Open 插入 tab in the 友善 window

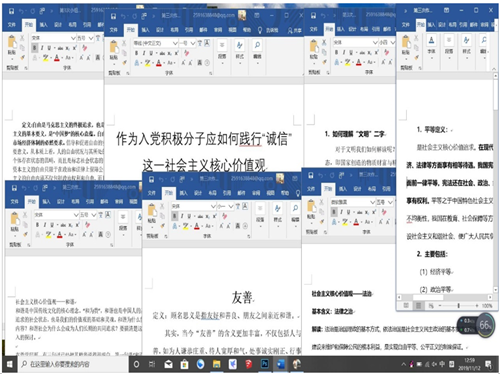[x=184, y=193]
